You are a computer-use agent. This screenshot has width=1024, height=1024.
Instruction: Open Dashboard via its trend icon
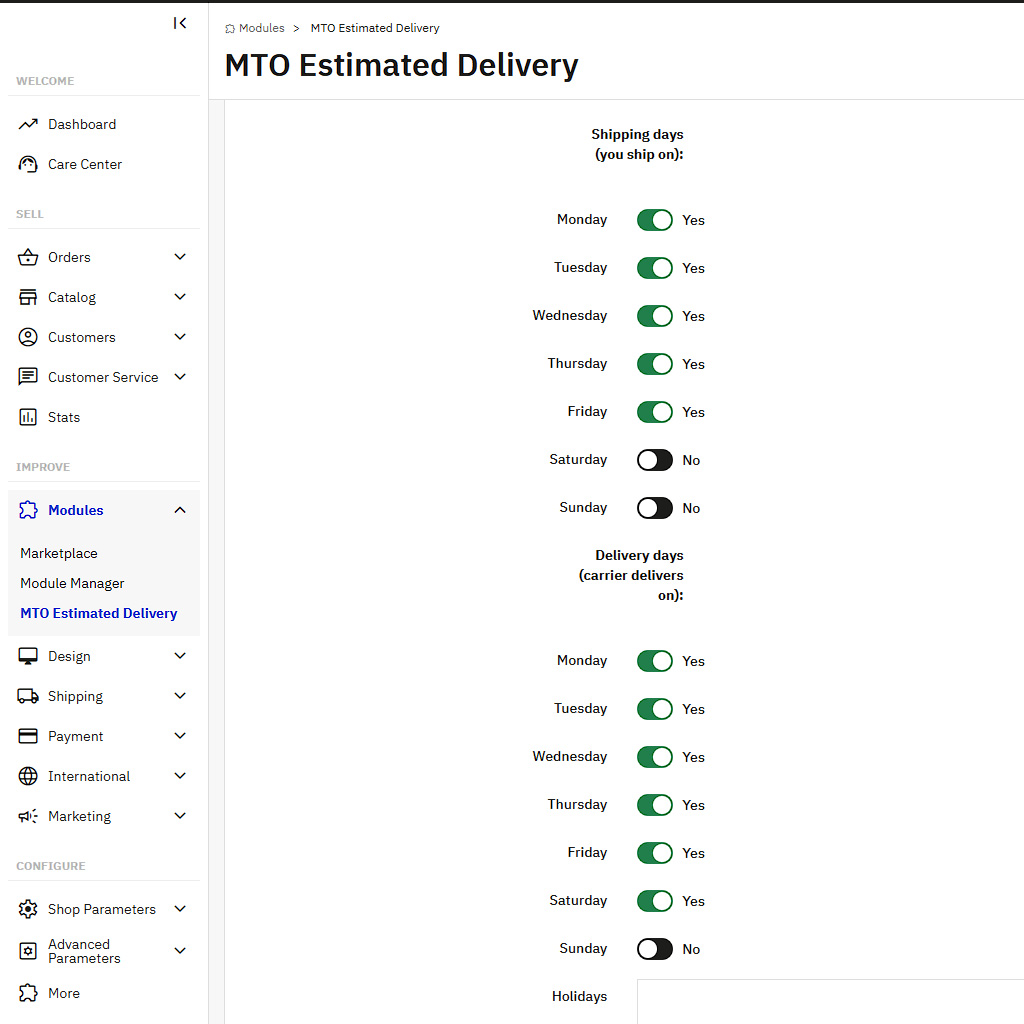click(x=28, y=124)
